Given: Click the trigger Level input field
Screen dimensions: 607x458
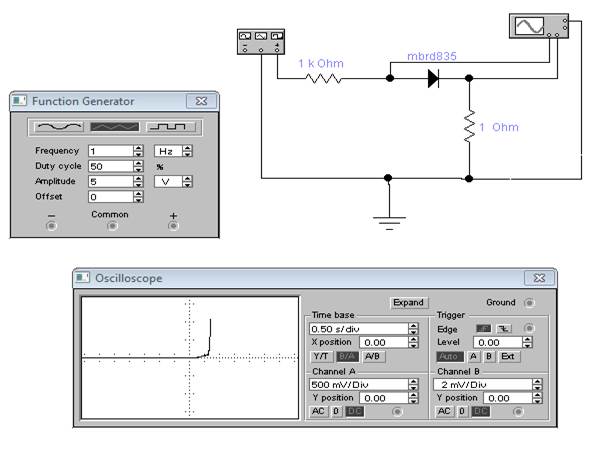Looking at the screenshot, I should click(498, 342).
